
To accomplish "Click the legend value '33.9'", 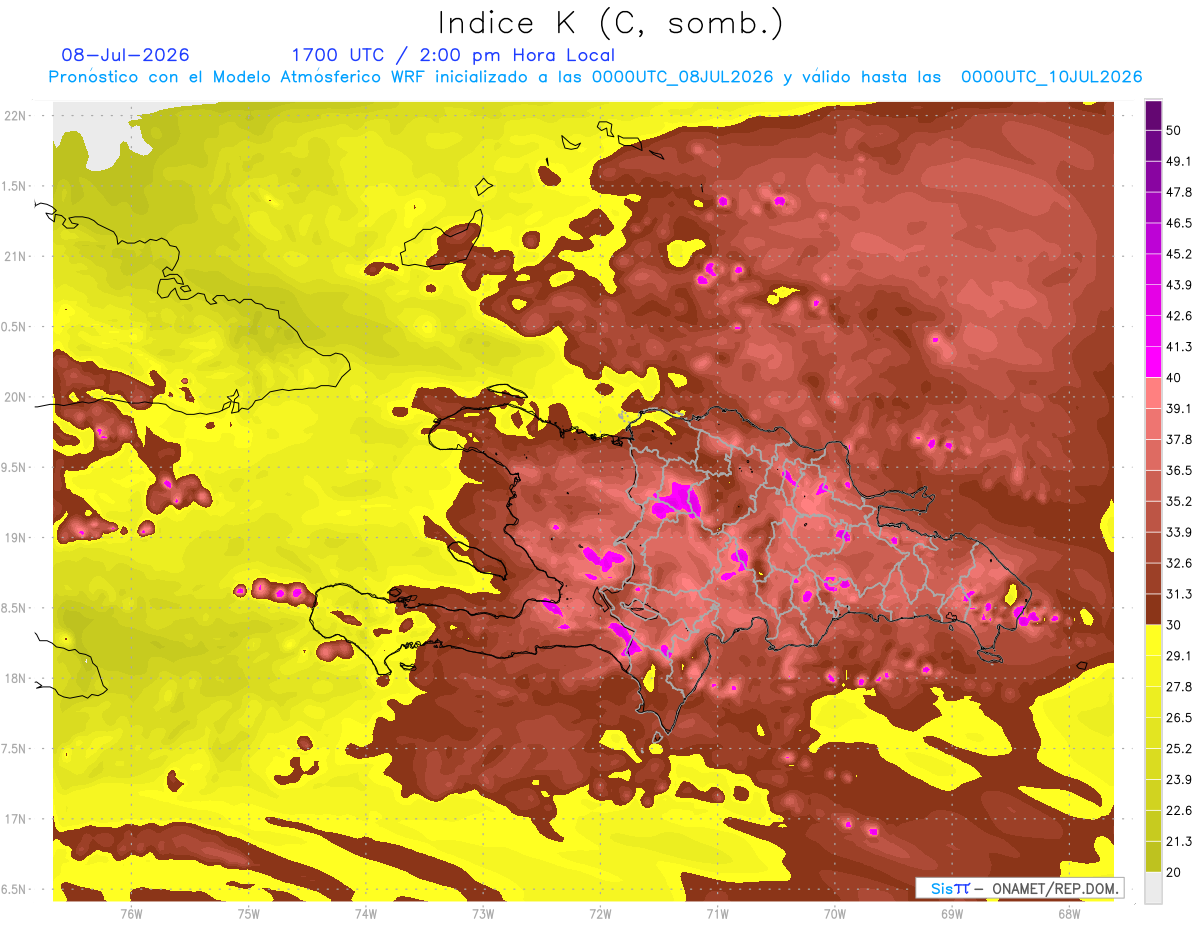I will 1178,532.
